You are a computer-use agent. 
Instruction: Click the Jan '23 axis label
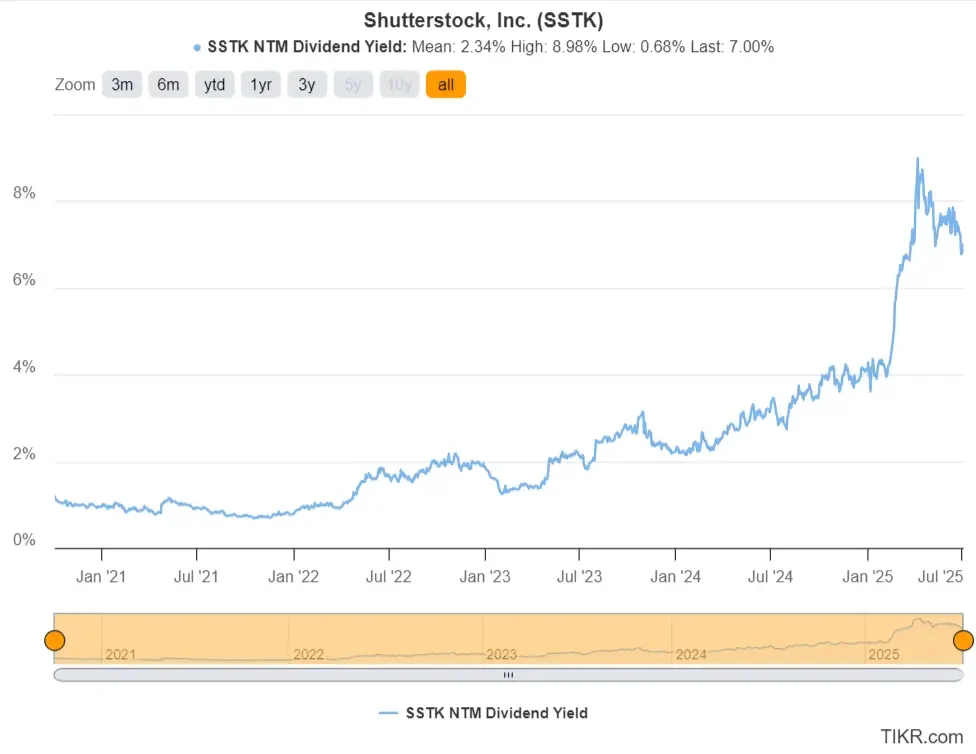tap(485, 577)
